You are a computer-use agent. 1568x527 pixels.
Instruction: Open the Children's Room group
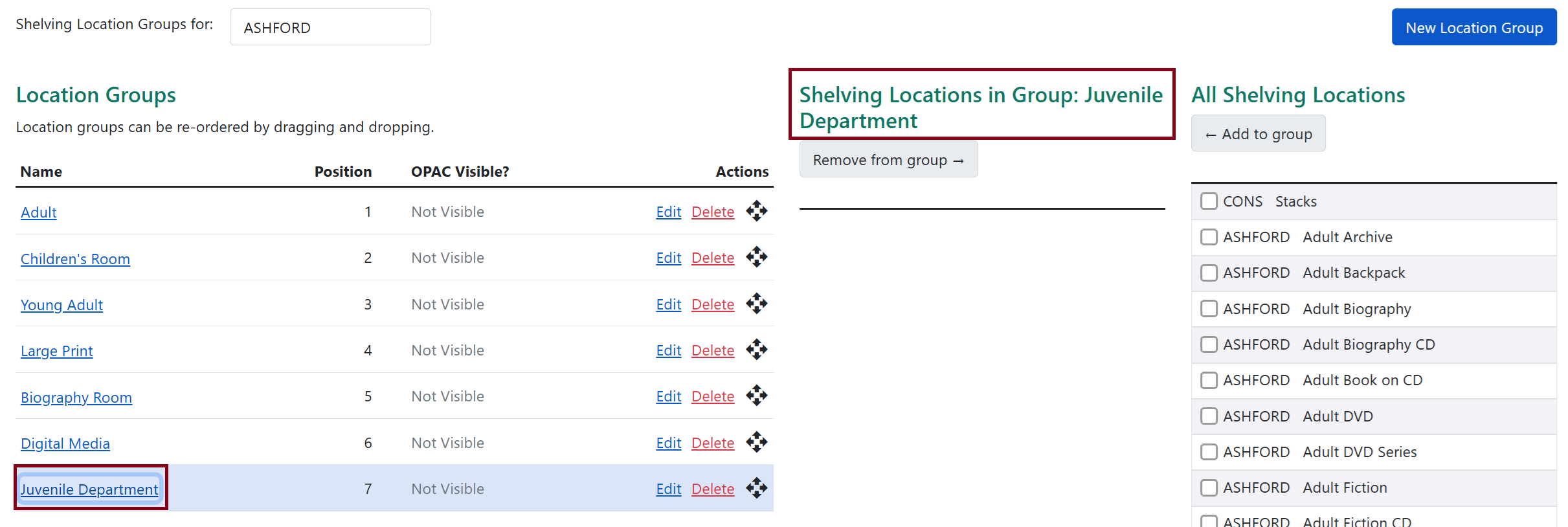(x=75, y=258)
